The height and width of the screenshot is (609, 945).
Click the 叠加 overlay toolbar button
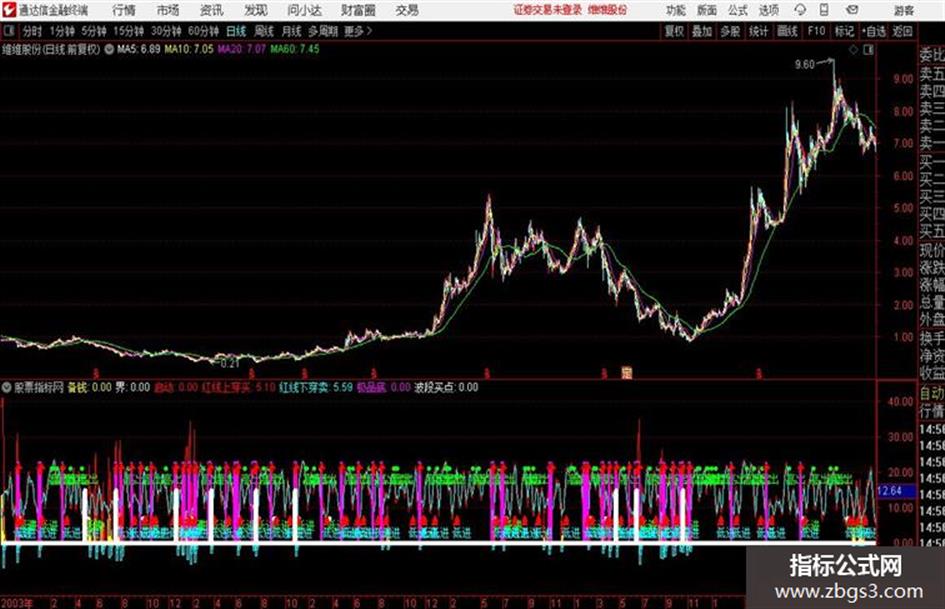point(702,31)
